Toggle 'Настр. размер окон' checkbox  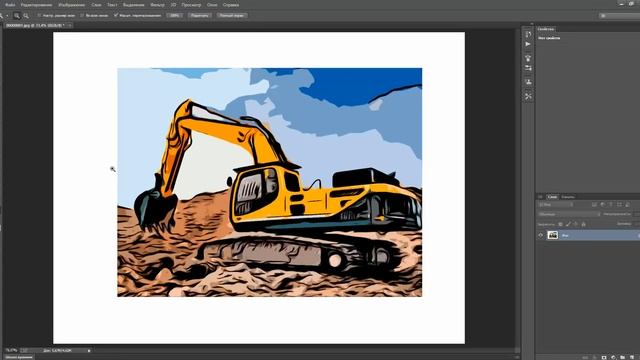40,16
